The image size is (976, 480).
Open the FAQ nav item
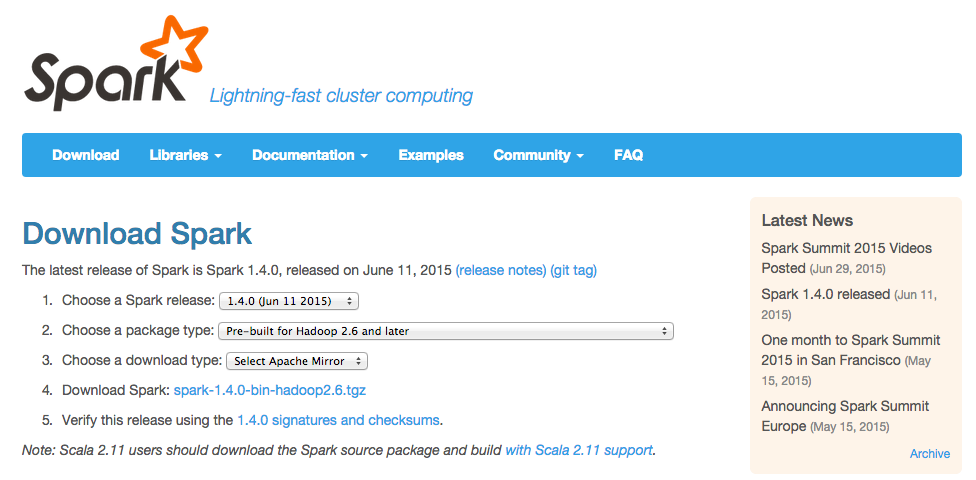point(628,155)
